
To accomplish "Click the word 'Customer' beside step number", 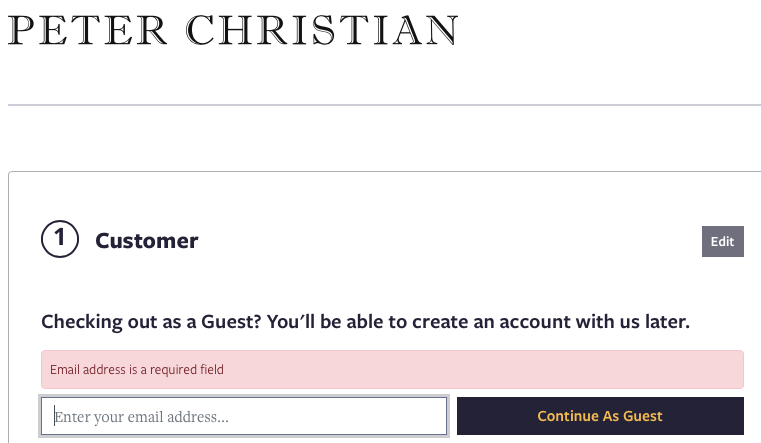I will point(146,241).
